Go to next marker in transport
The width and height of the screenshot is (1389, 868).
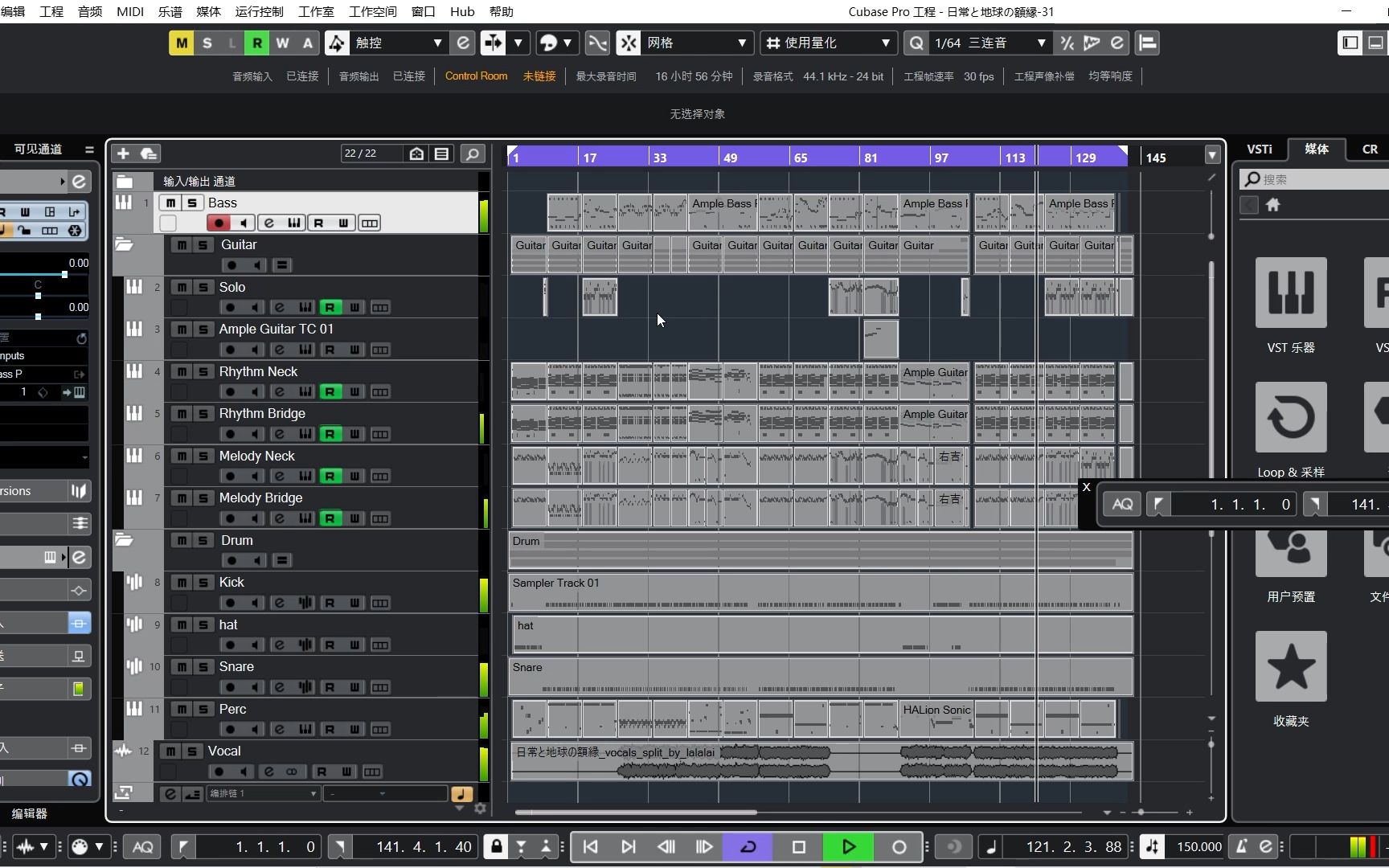[x=629, y=846]
